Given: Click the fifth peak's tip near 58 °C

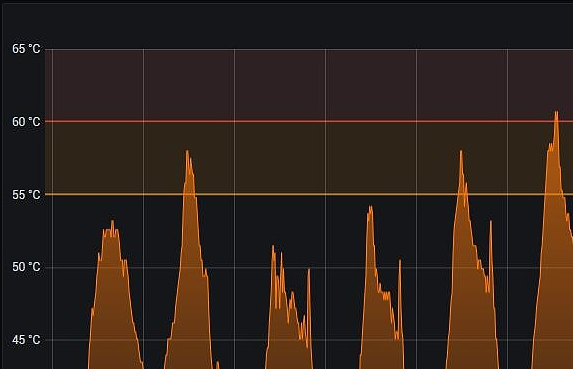Looking at the screenshot, I should (x=461, y=151).
